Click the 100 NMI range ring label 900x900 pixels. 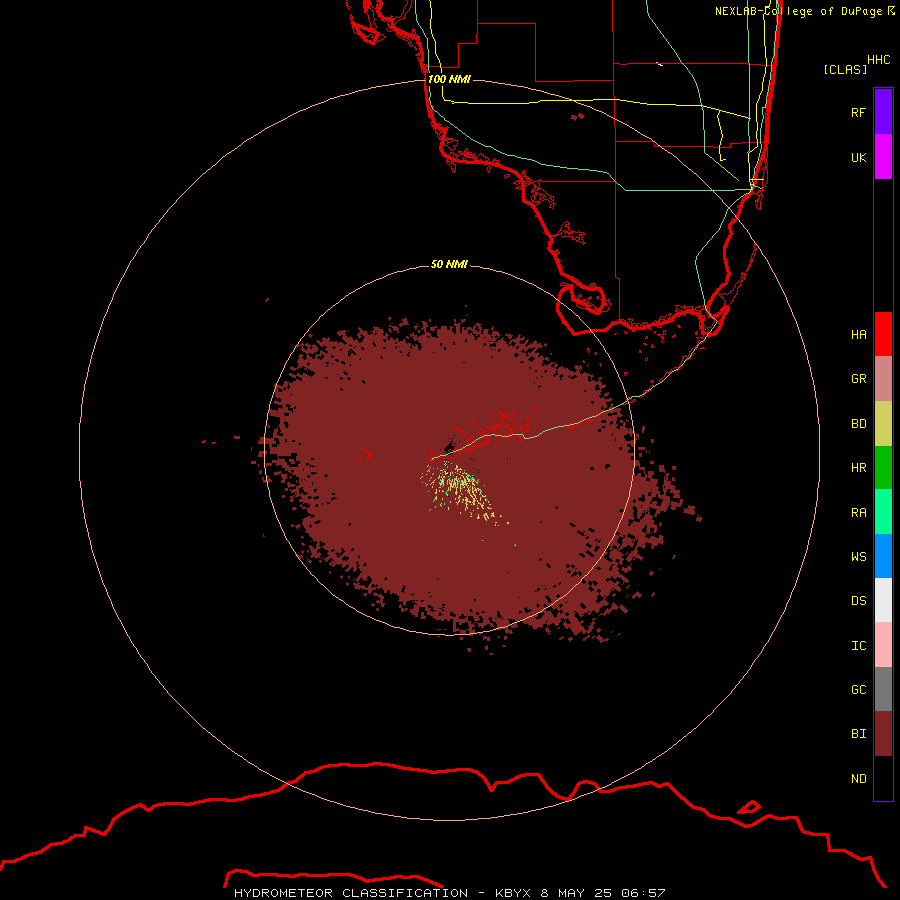pos(449,79)
